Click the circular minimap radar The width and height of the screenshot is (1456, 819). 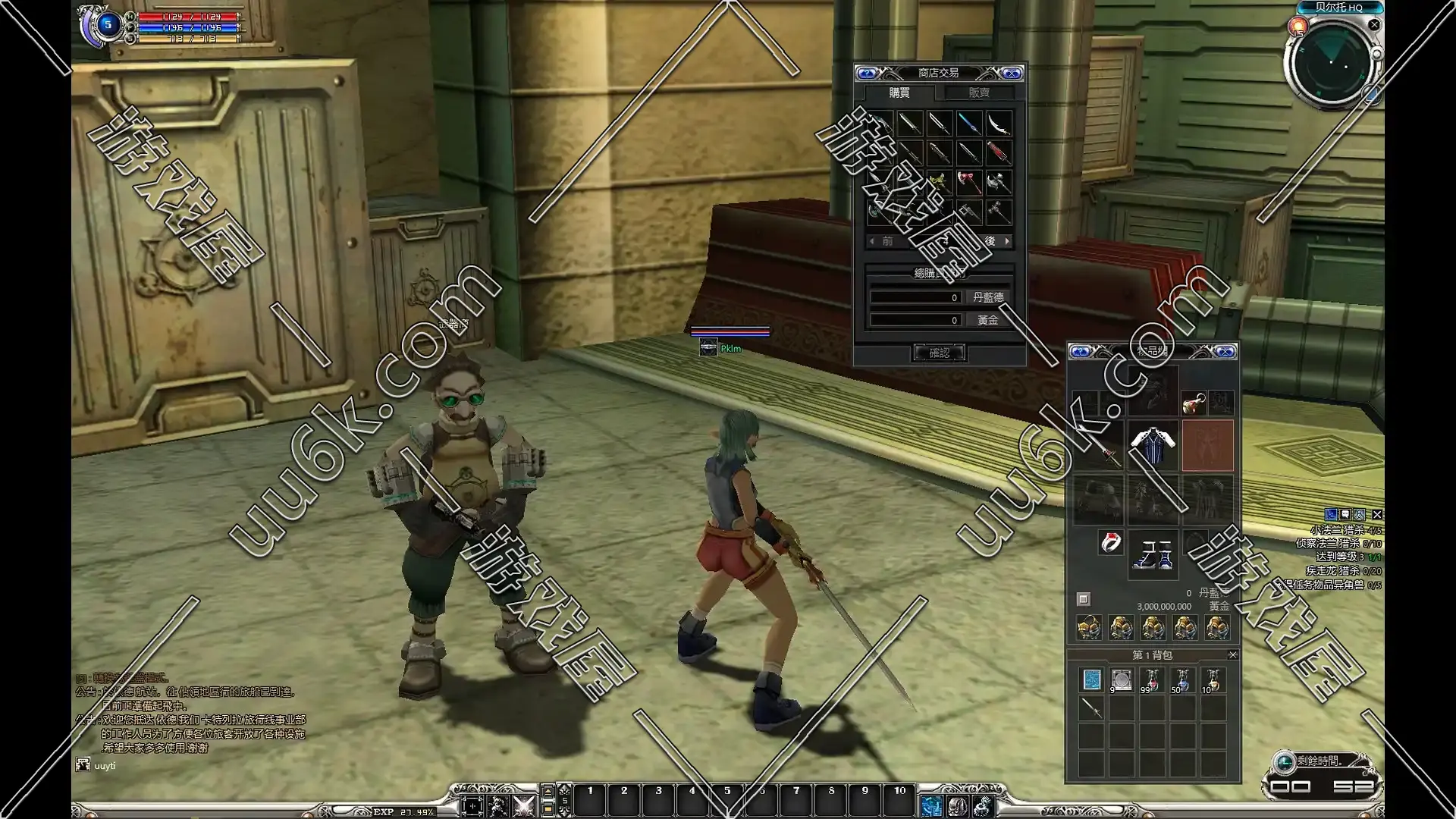coord(1332,64)
